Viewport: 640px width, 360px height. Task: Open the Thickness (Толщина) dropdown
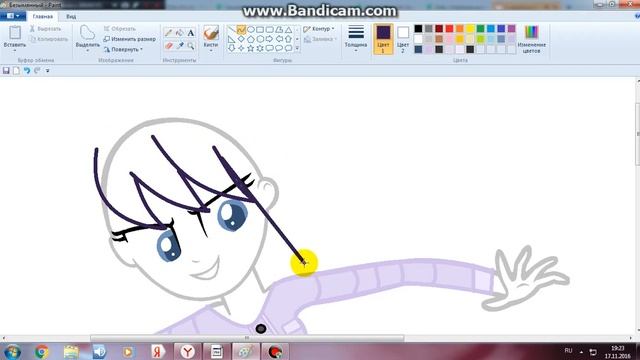point(356,39)
